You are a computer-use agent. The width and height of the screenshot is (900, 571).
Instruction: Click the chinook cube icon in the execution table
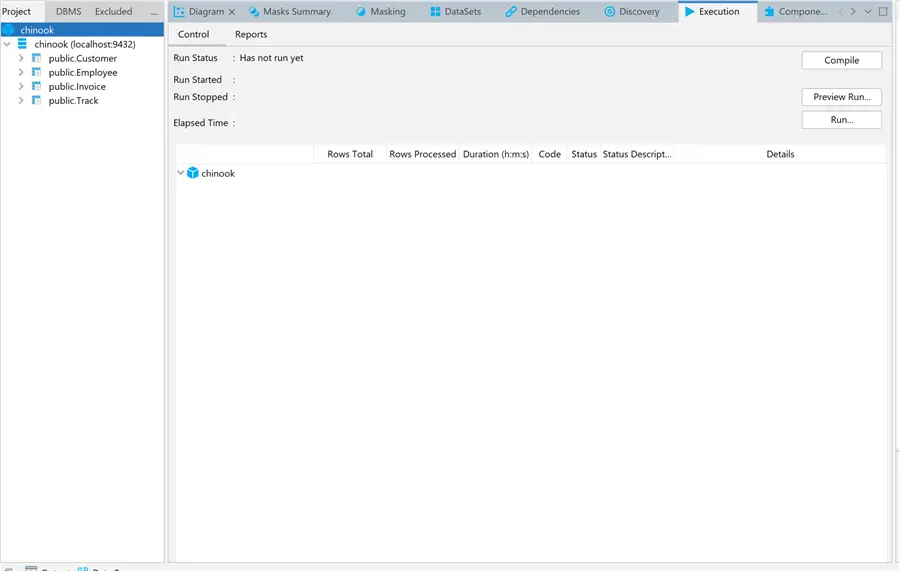(193, 173)
